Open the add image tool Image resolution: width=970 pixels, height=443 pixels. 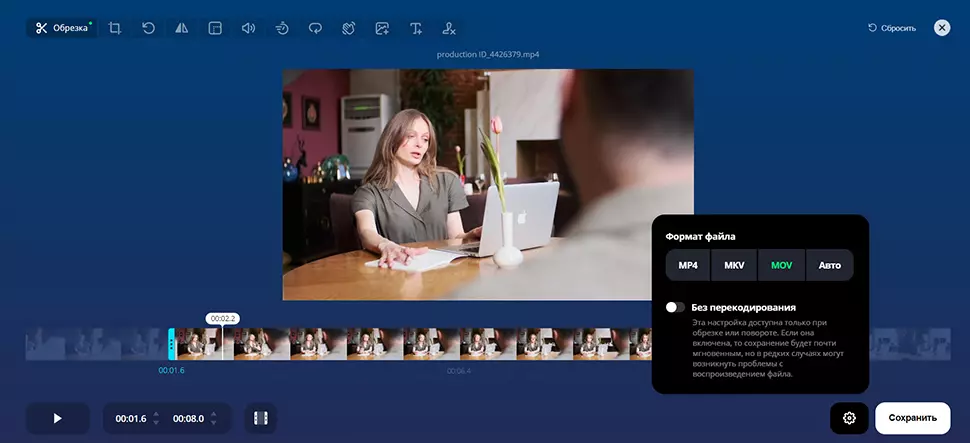click(382, 28)
